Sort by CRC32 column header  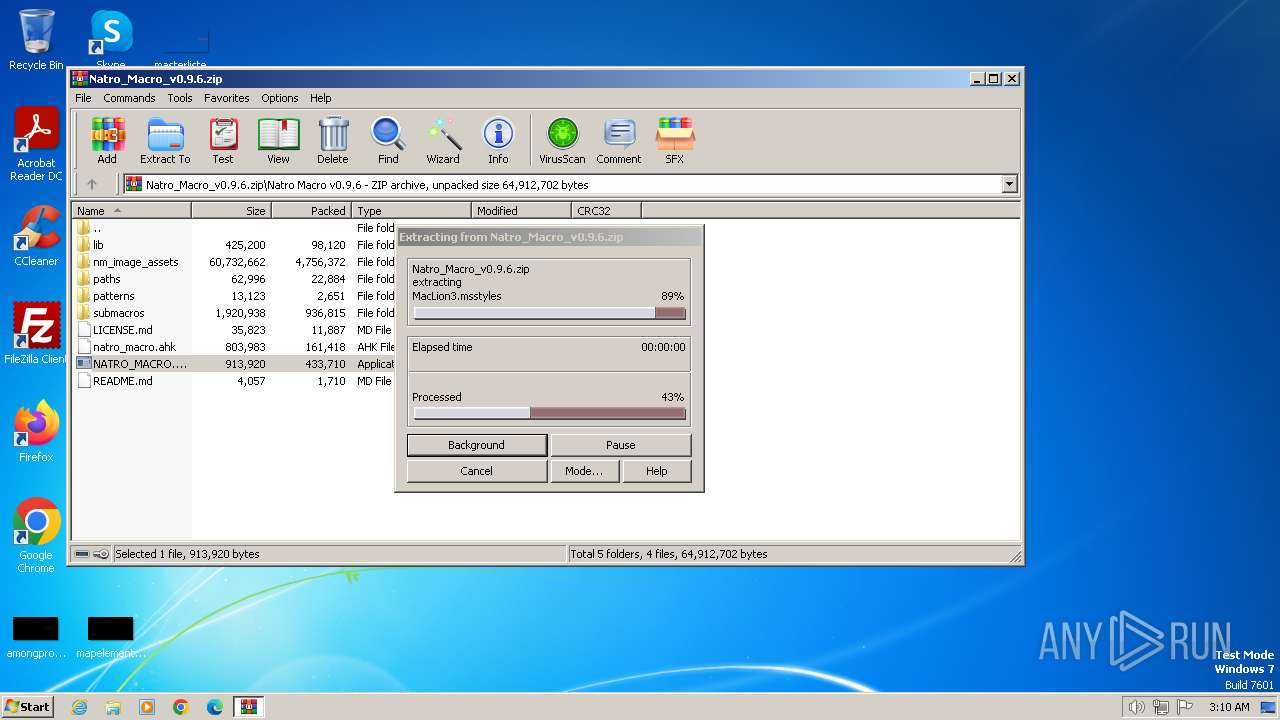606,211
